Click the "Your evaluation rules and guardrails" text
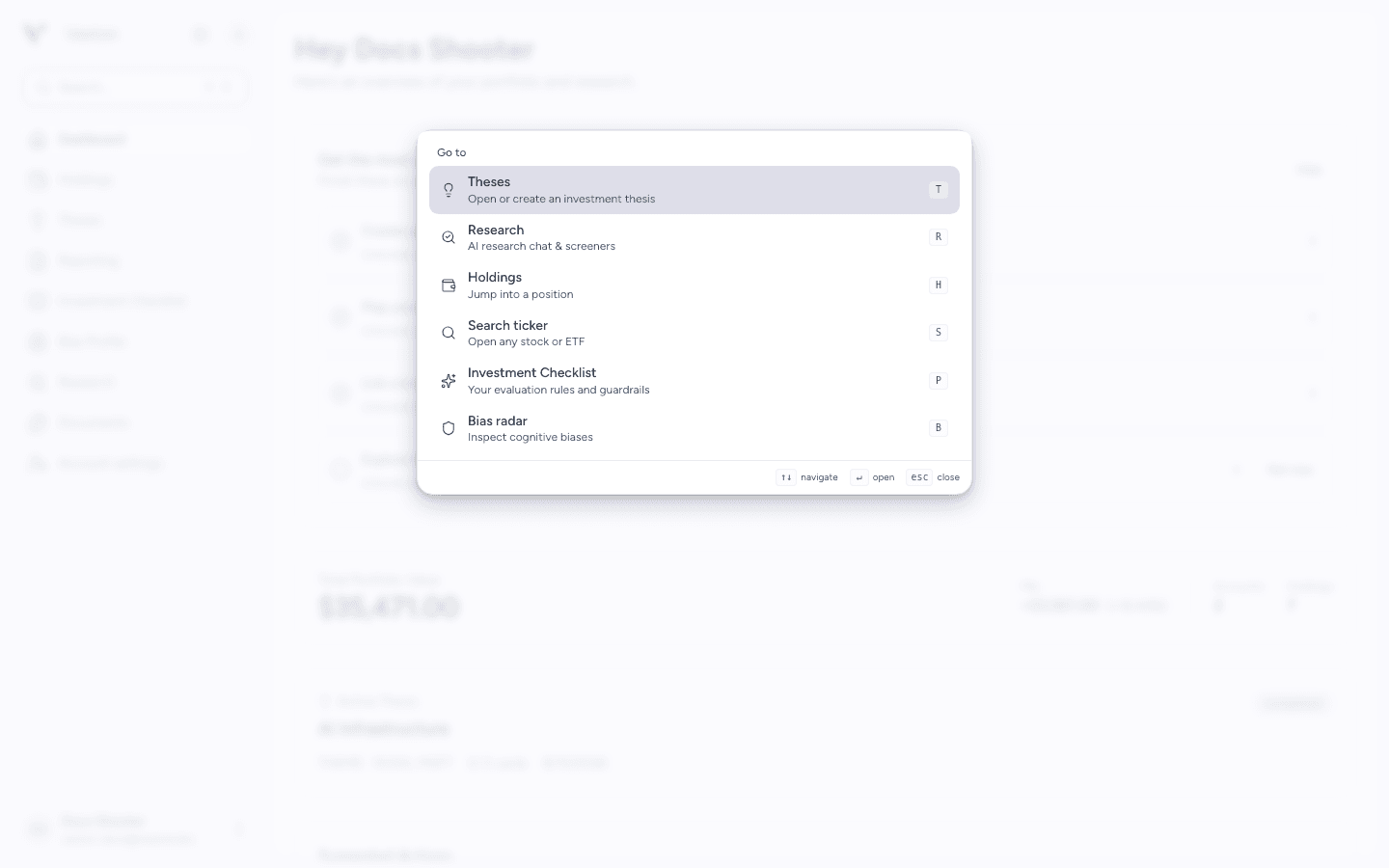This screenshot has width=1389, height=868. click(558, 390)
